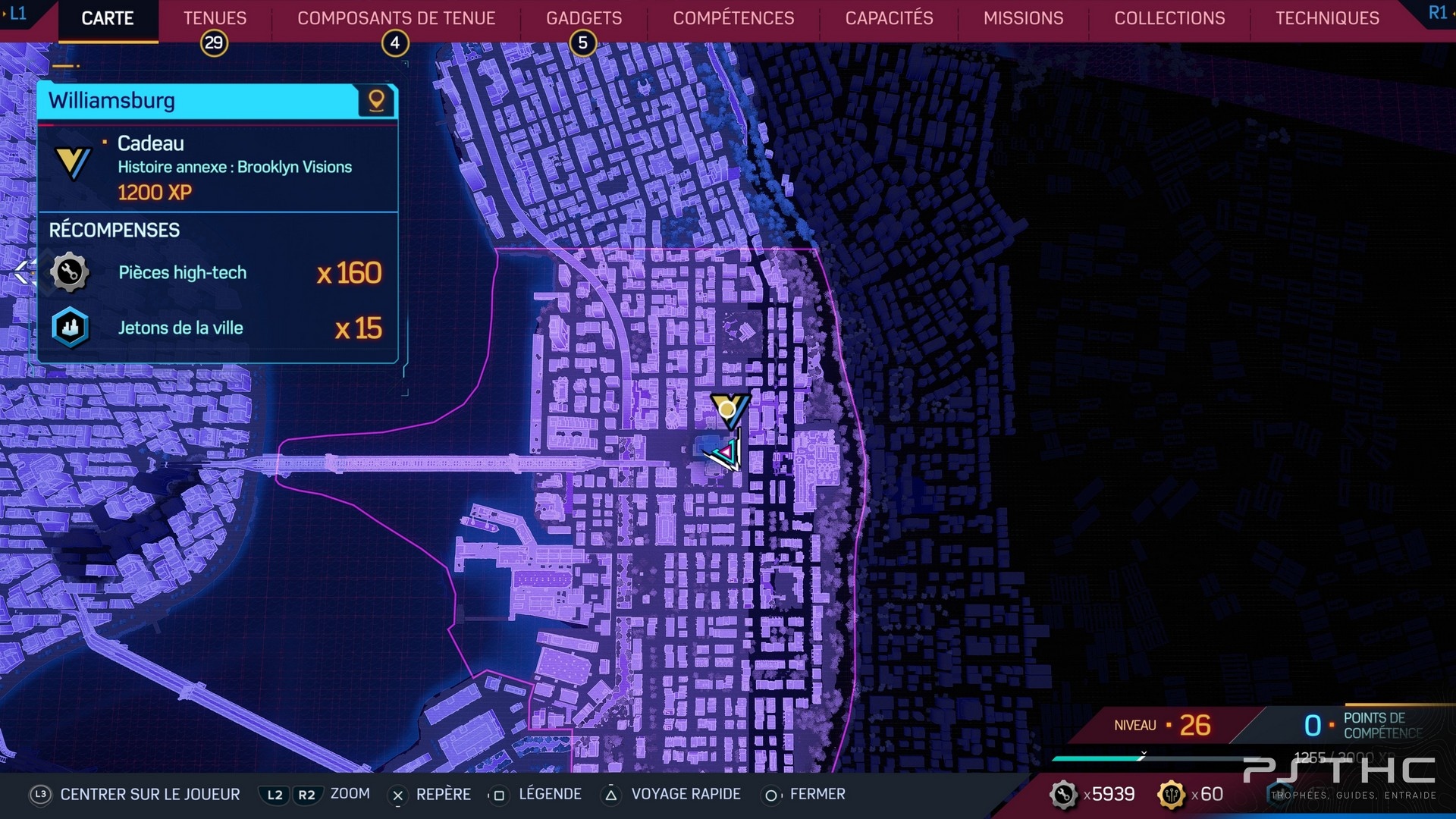Click CENTRER SUR LE JOUEUR

[150, 794]
